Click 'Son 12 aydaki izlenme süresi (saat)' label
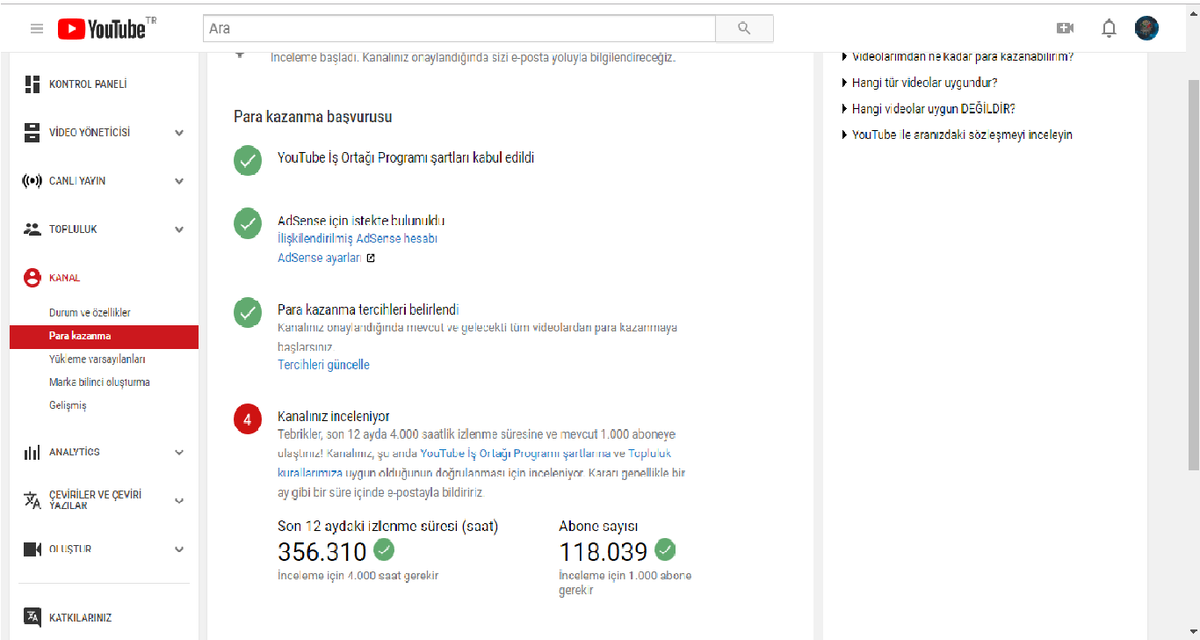The height and width of the screenshot is (640, 1200). click(x=387, y=526)
